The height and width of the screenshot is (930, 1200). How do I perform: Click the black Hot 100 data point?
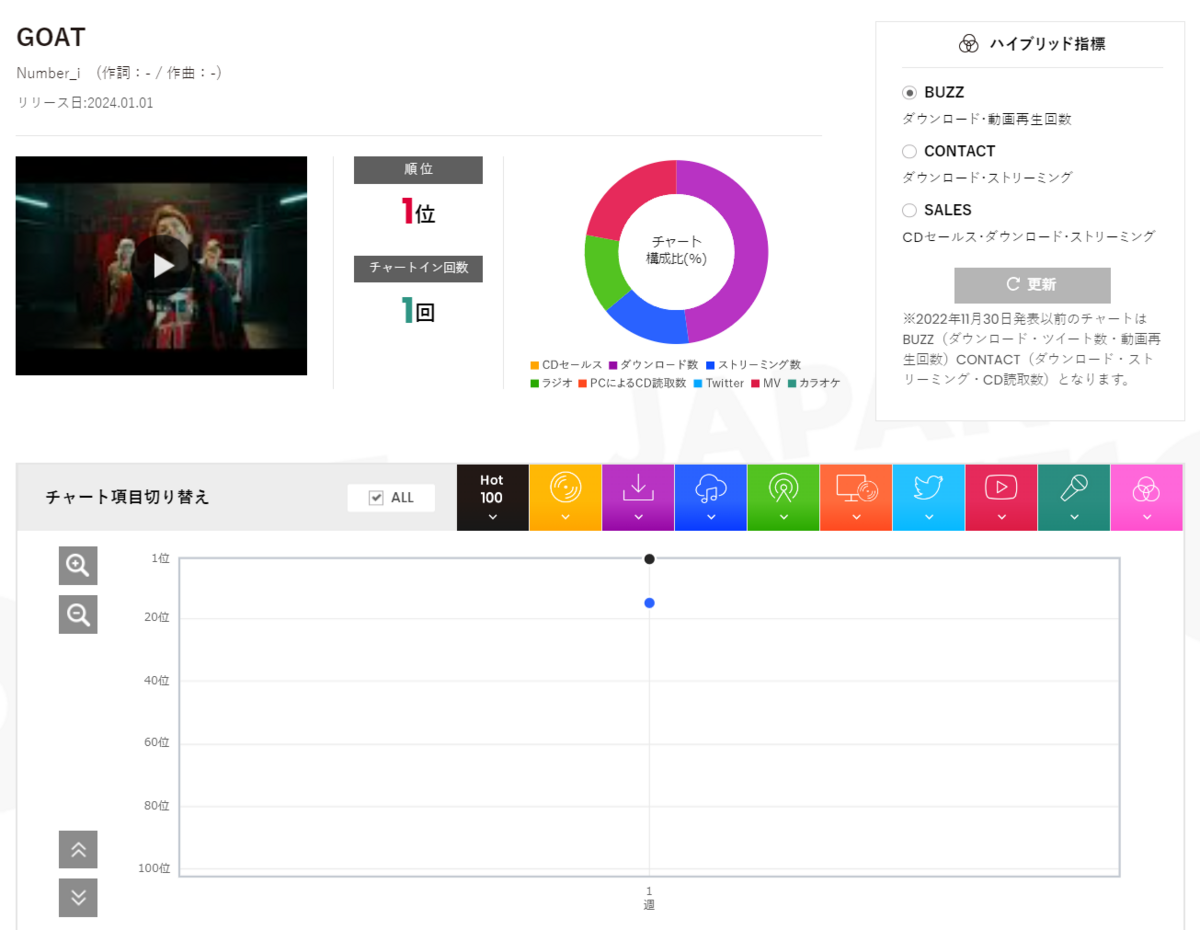[650, 559]
